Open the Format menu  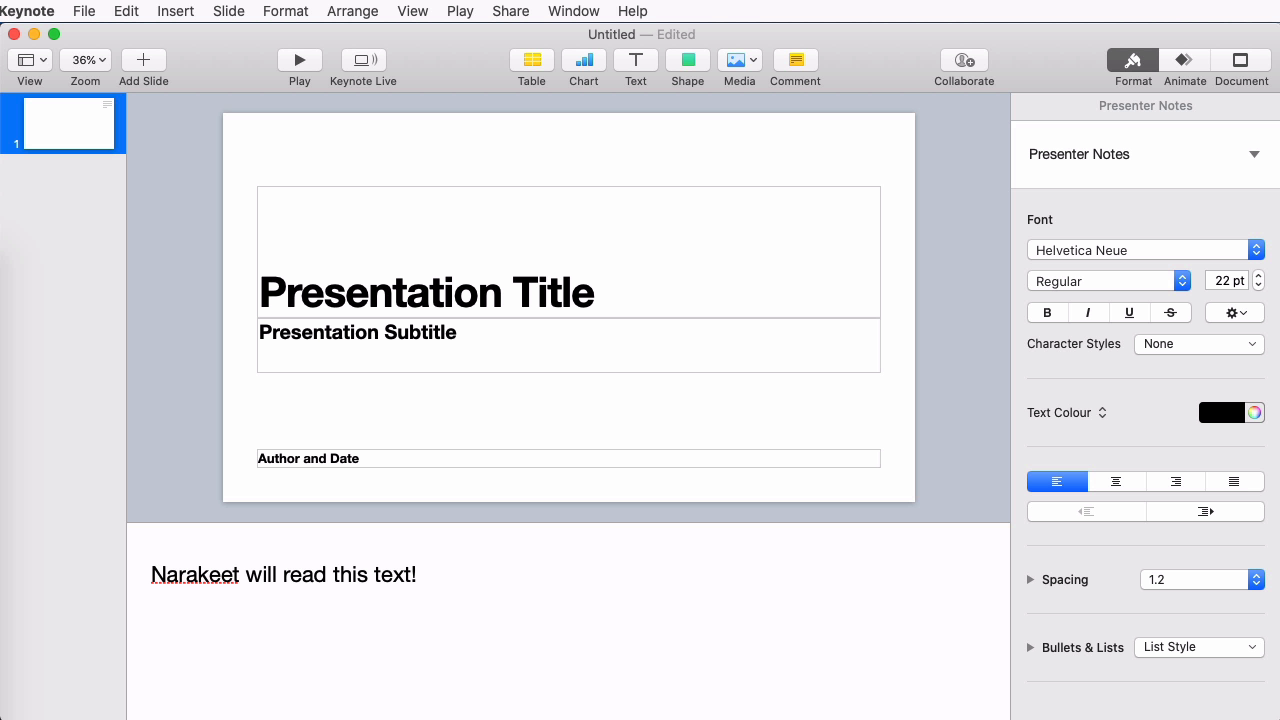pyautogui.click(x=286, y=11)
